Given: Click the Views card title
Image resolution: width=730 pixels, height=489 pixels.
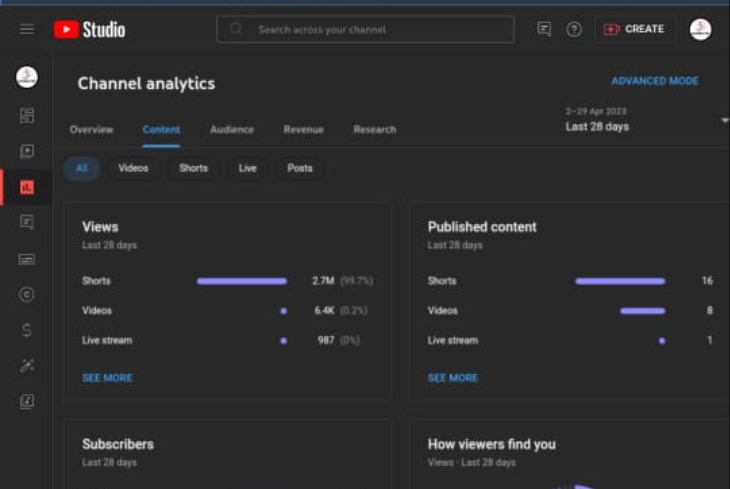Looking at the screenshot, I should click(100, 227).
